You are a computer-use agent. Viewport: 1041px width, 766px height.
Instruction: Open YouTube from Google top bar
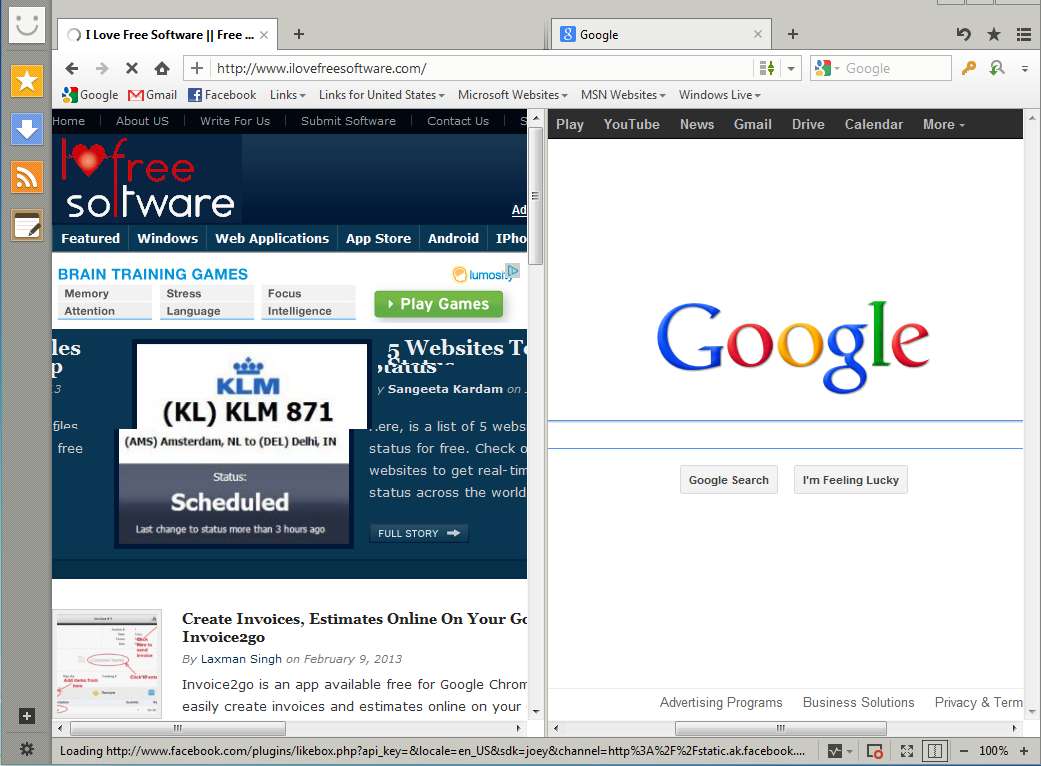pyautogui.click(x=631, y=124)
